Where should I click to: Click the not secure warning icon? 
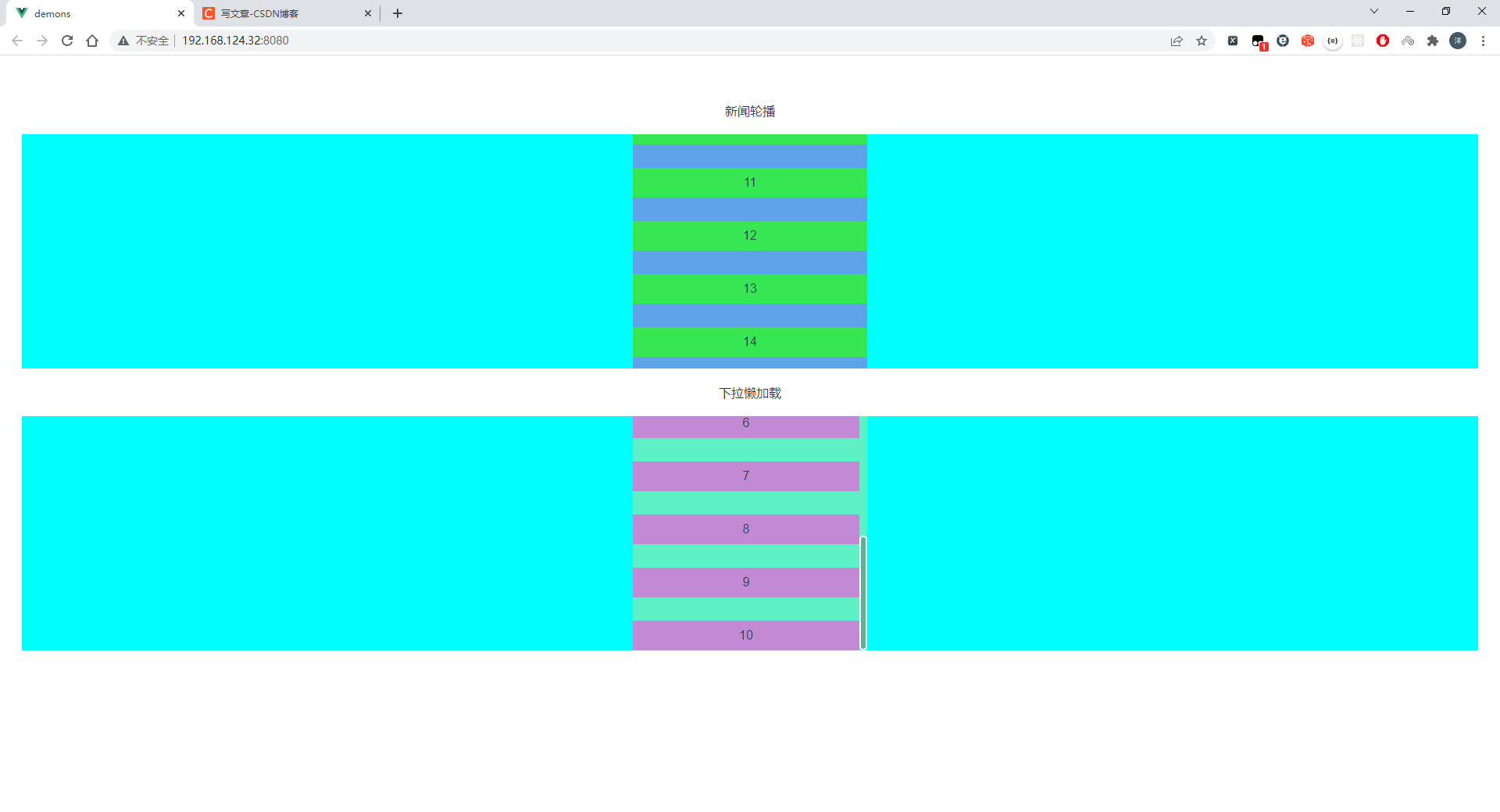tap(123, 41)
